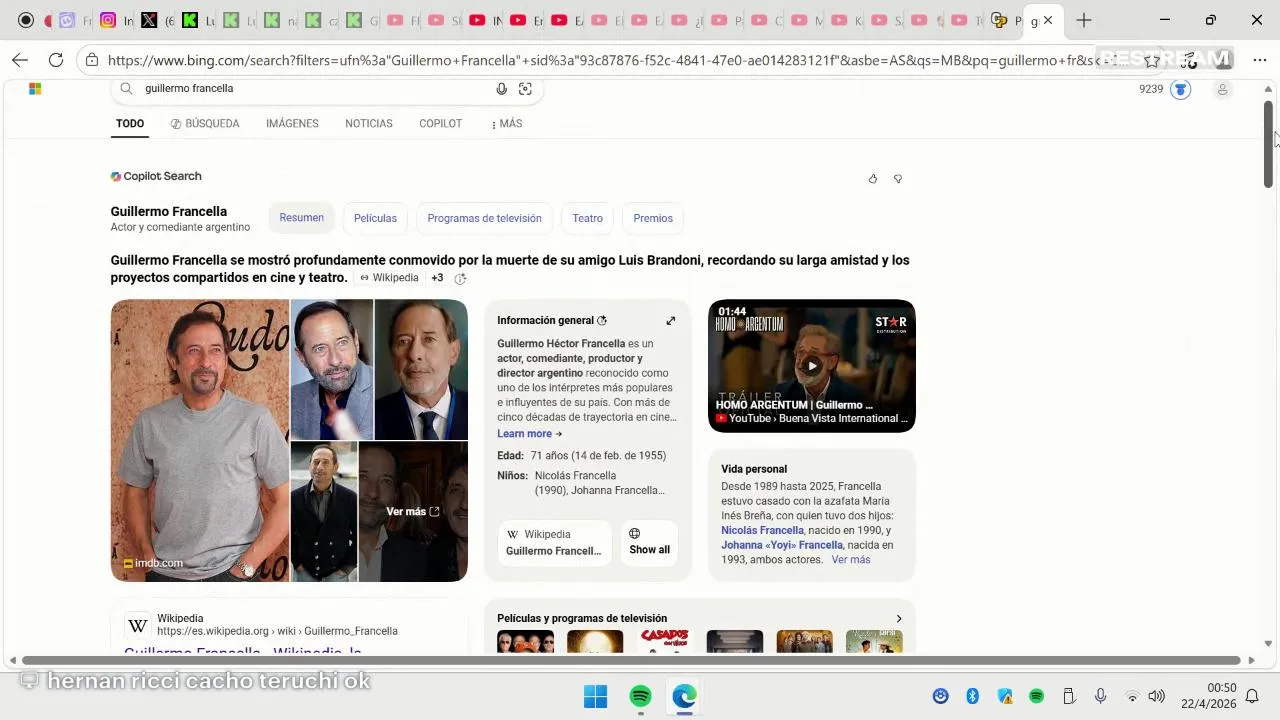Expand the MÁS menu

point(507,124)
